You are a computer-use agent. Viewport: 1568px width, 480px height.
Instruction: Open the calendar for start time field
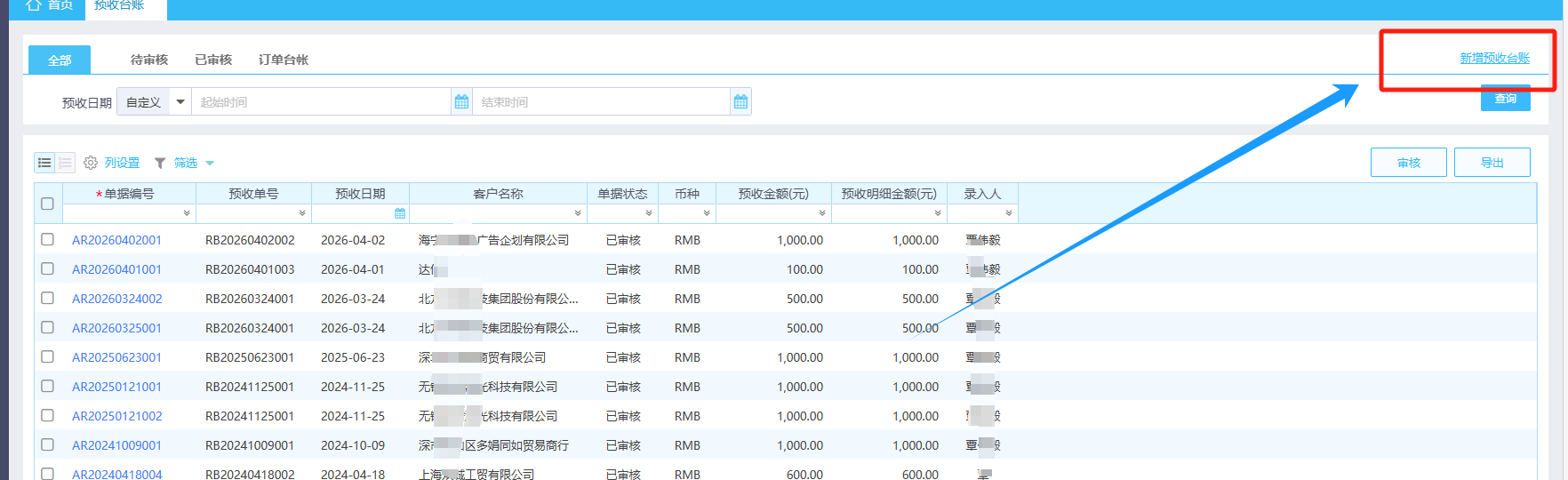click(461, 102)
